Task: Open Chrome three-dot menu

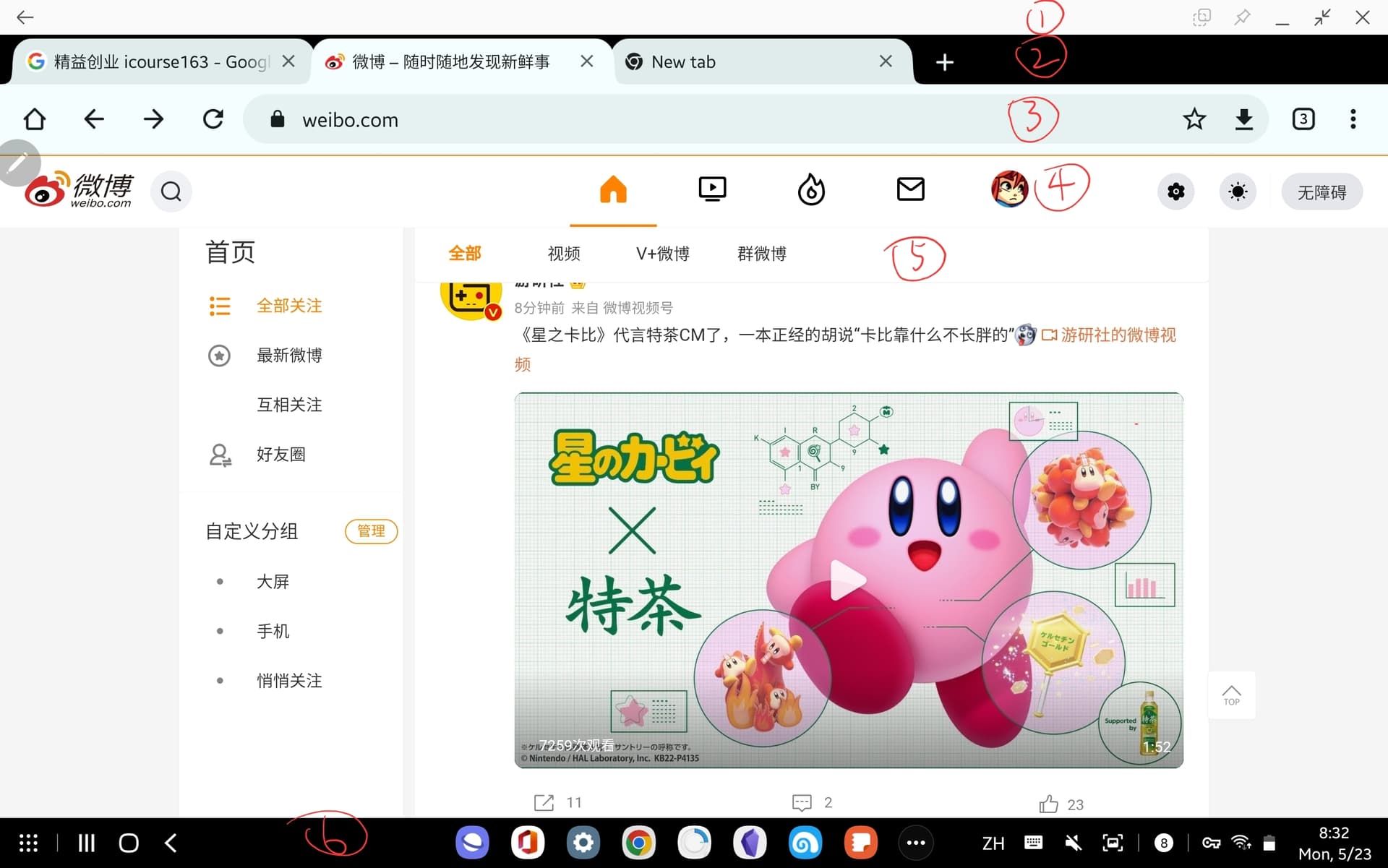Action: pos(1353,119)
